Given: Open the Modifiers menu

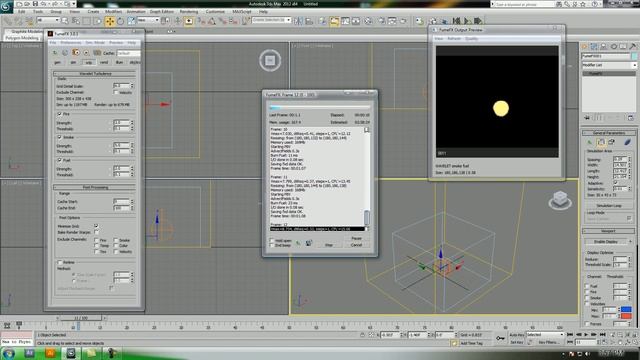Looking at the screenshot, I should 113,12.
